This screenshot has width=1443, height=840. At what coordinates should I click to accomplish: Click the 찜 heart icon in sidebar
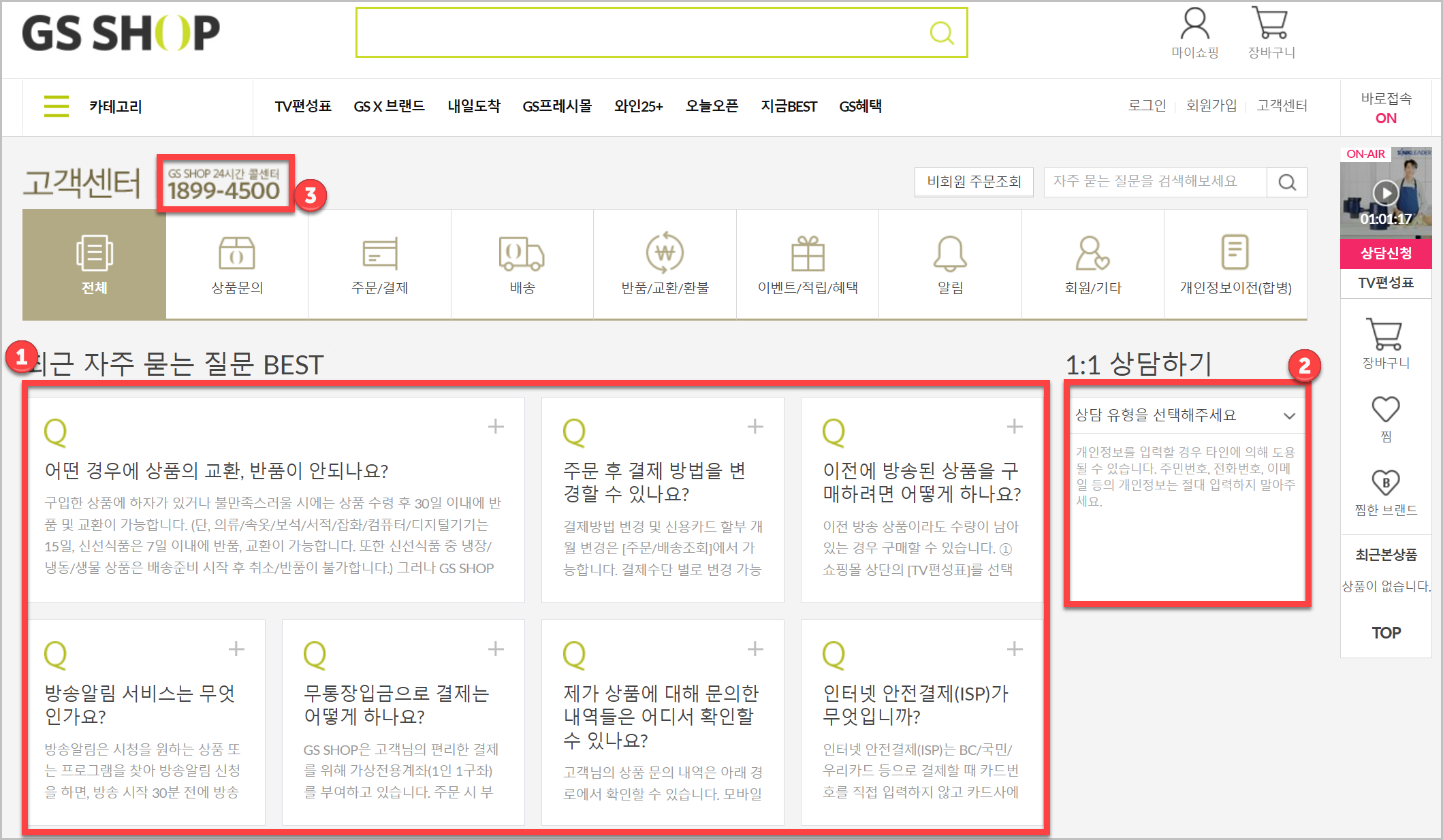[1385, 410]
